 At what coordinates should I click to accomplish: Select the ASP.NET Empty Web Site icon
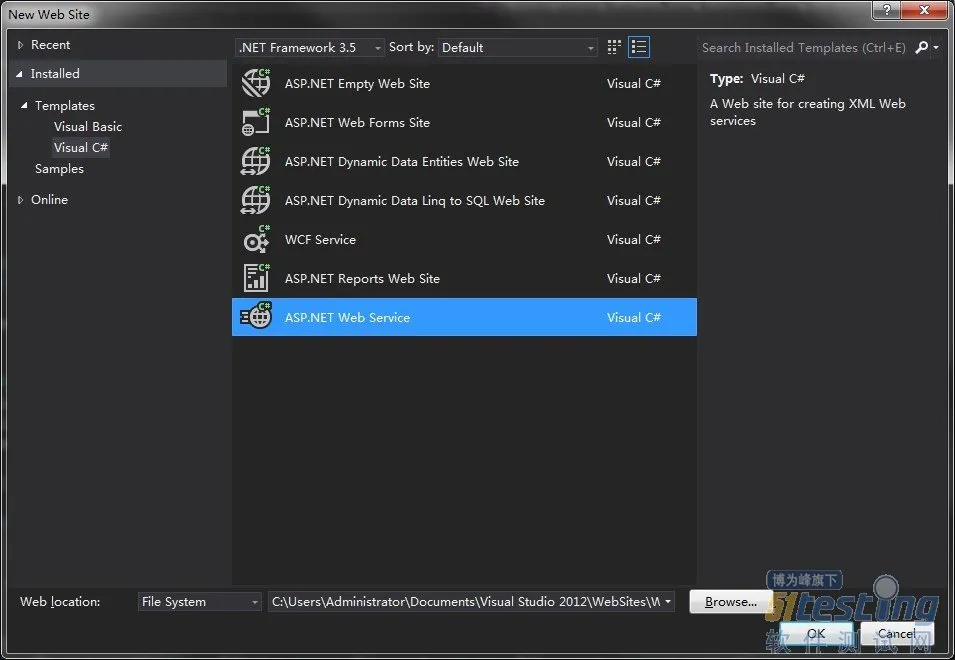coord(256,83)
